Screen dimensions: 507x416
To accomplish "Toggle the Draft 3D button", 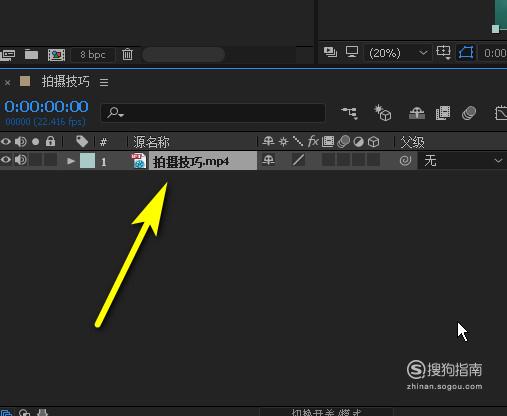I will tap(383, 113).
